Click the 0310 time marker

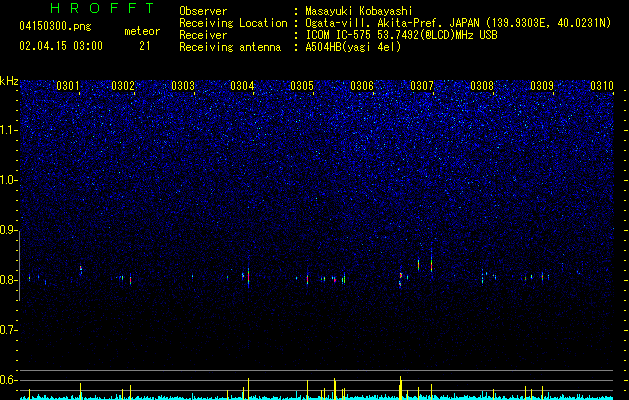(x=602, y=86)
